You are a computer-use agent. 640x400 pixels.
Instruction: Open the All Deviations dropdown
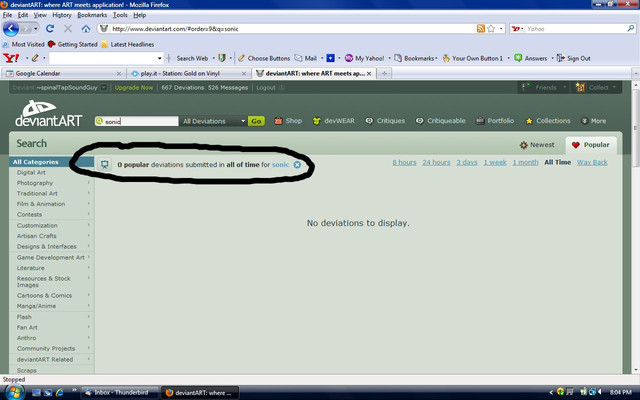[x=213, y=121]
